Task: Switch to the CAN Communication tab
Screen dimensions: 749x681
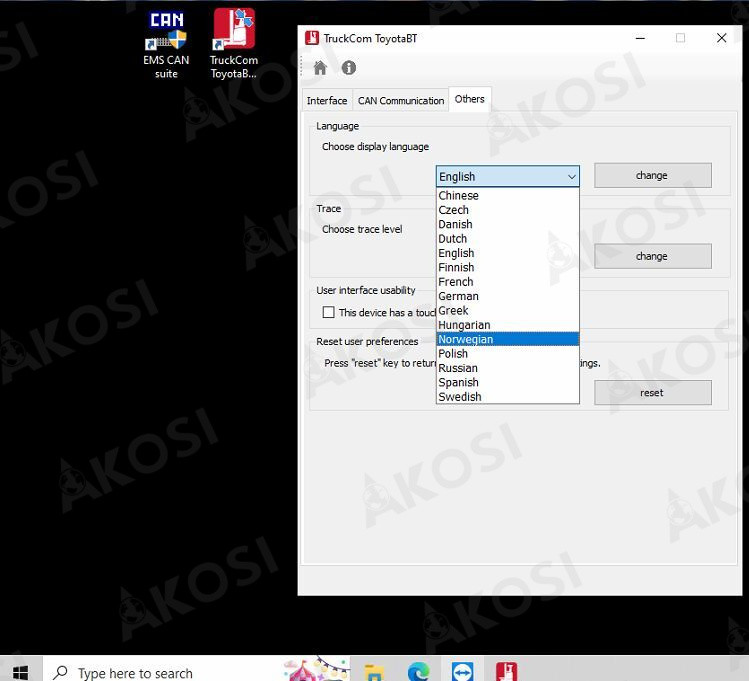Action: 400,101
